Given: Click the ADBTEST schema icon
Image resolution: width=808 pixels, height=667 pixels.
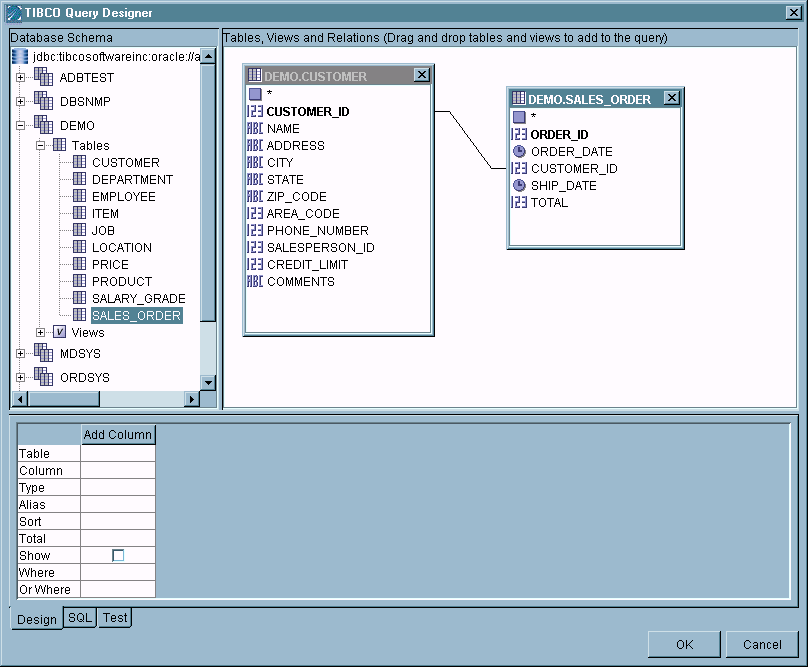Looking at the screenshot, I should (x=43, y=77).
